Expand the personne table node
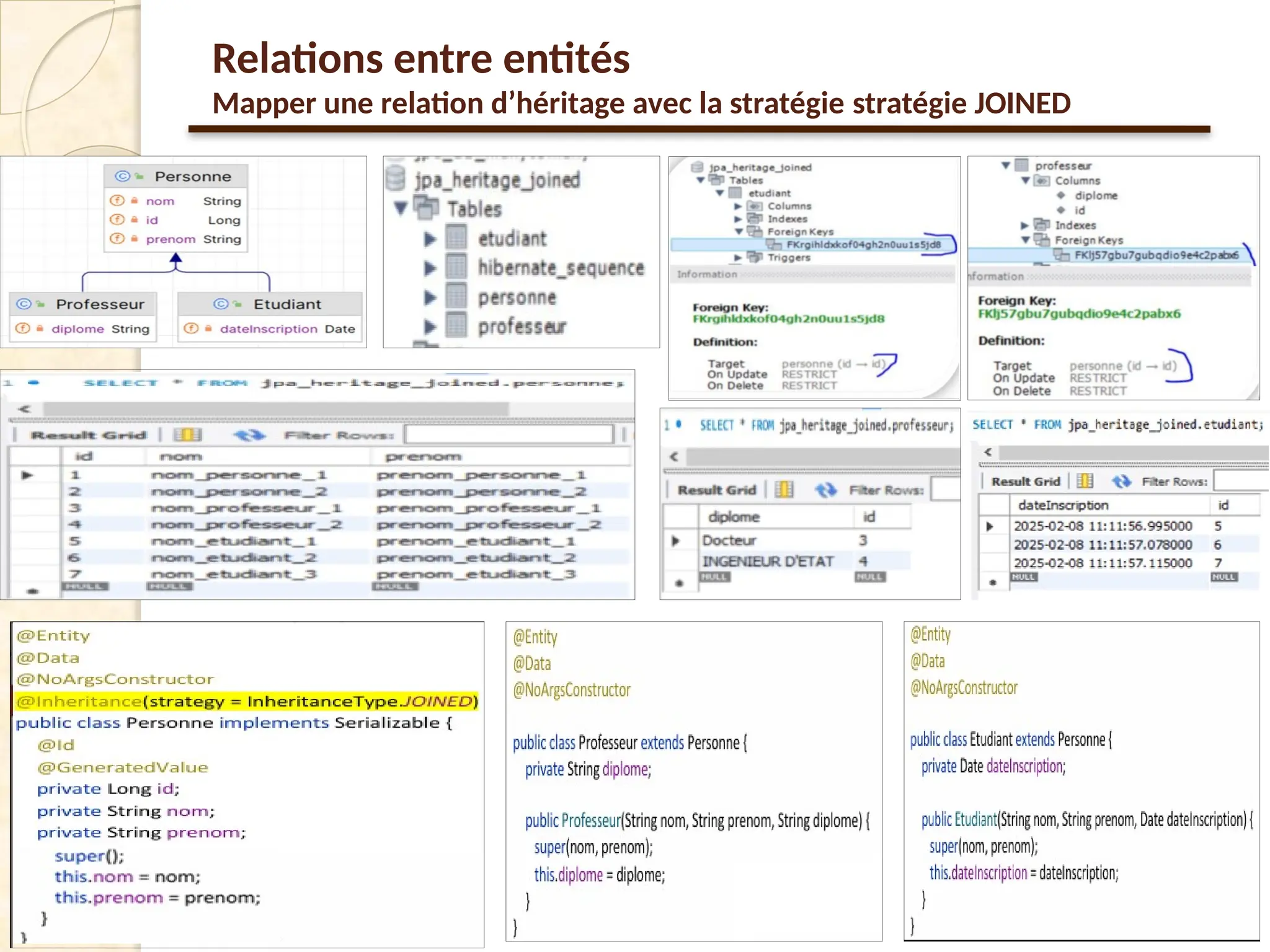 [x=430, y=298]
